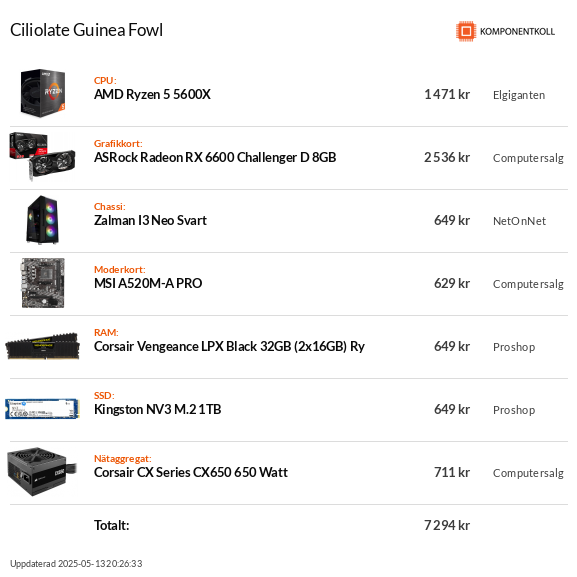This screenshot has width=577, height=577.
Task: Open the Corsair CX650 power supply image
Action: tap(41, 472)
